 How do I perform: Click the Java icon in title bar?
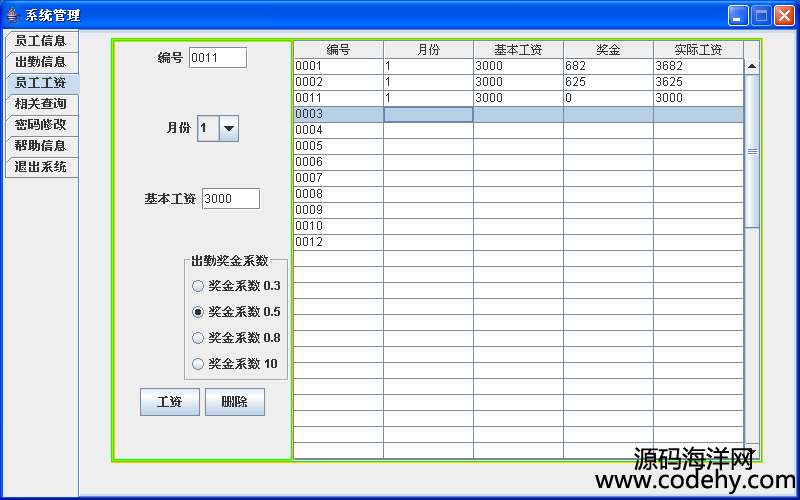tap(13, 15)
